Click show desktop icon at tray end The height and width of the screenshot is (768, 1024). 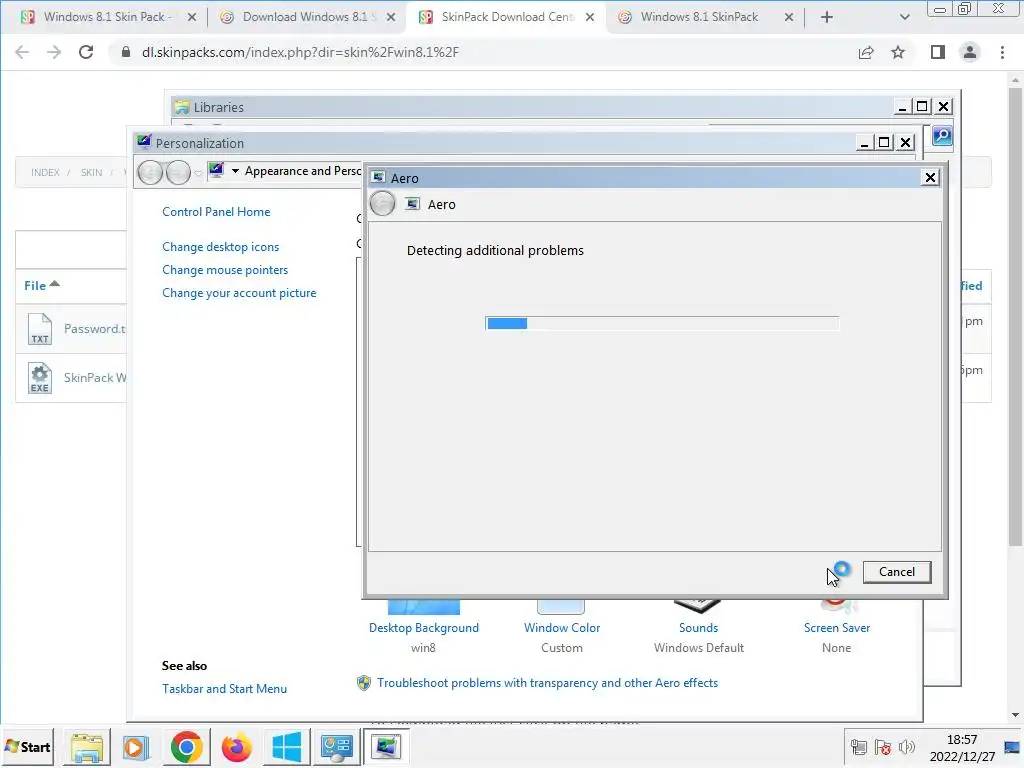point(1012,748)
